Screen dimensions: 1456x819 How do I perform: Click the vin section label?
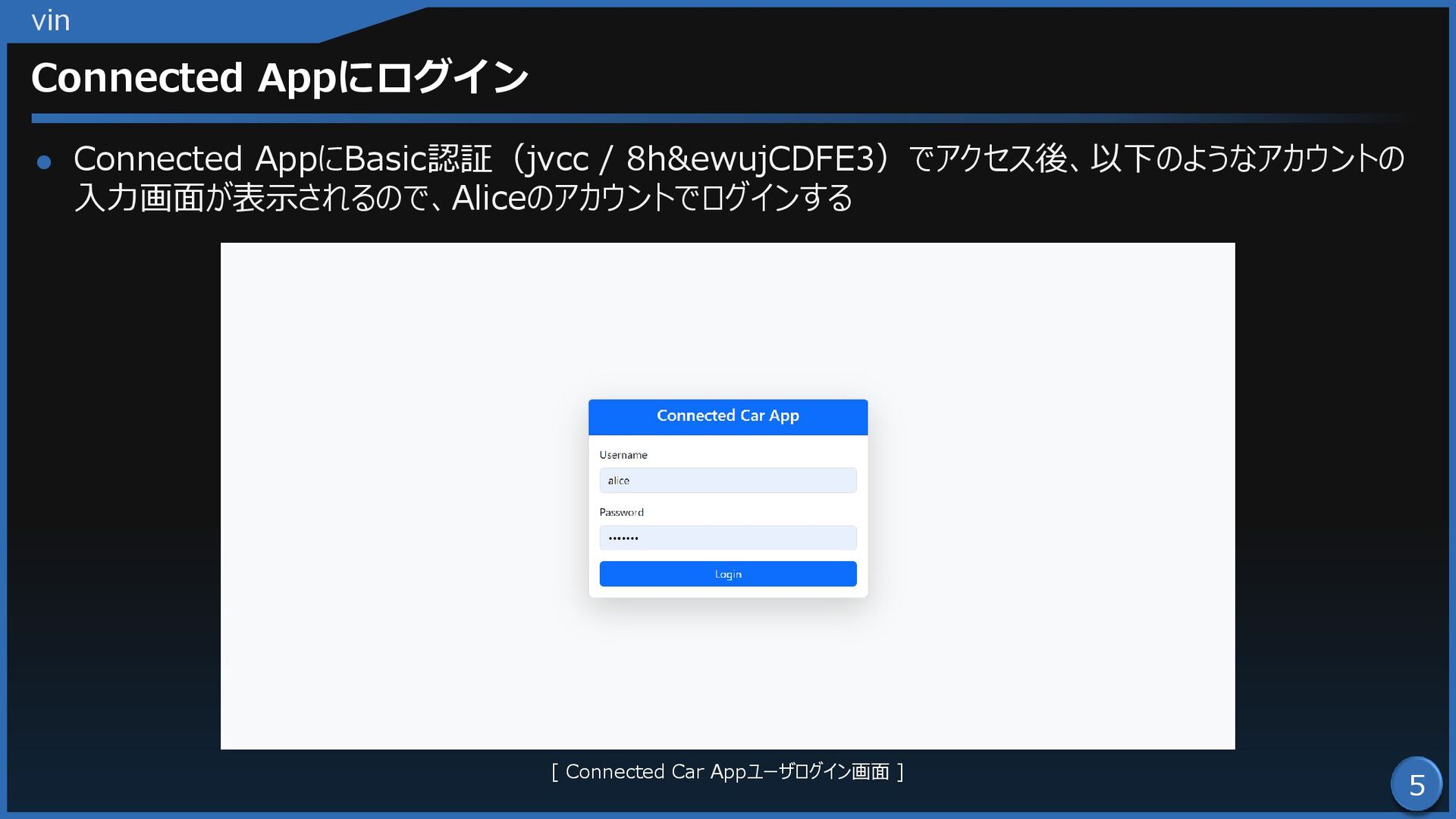point(51,20)
